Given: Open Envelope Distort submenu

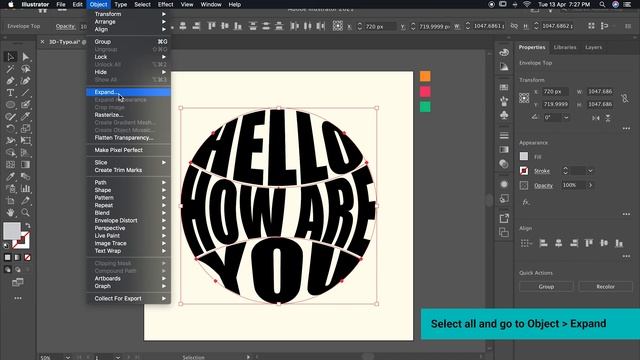Looking at the screenshot, I should [x=129, y=220].
